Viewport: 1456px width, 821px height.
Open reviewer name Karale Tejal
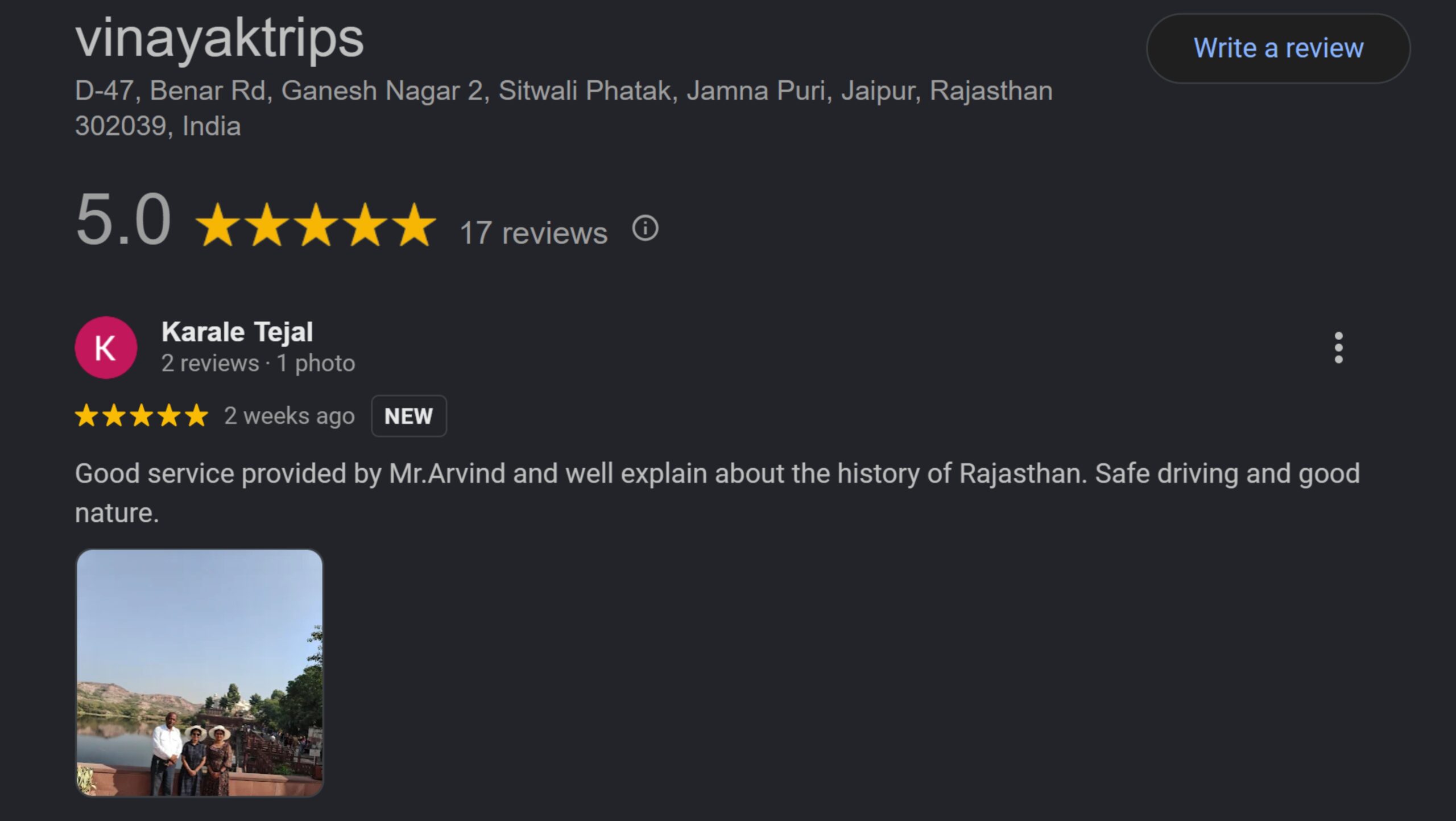[x=237, y=332]
